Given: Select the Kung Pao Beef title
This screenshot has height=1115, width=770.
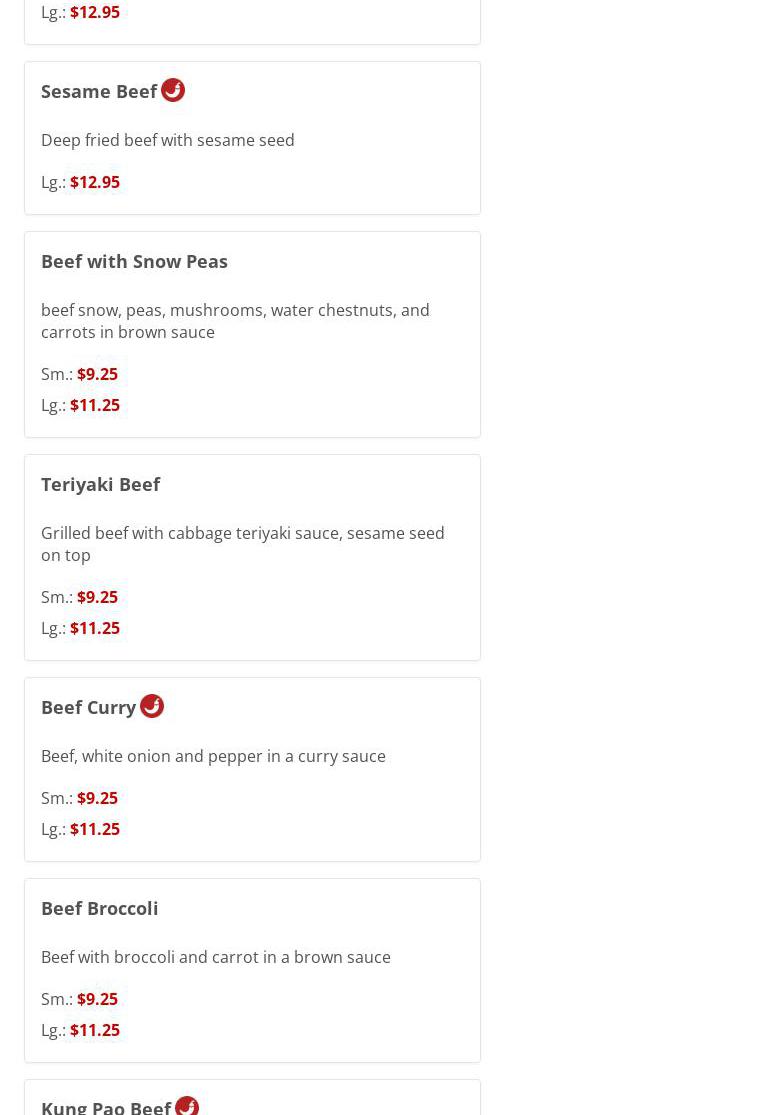Looking at the screenshot, I should coord(106,1106).
